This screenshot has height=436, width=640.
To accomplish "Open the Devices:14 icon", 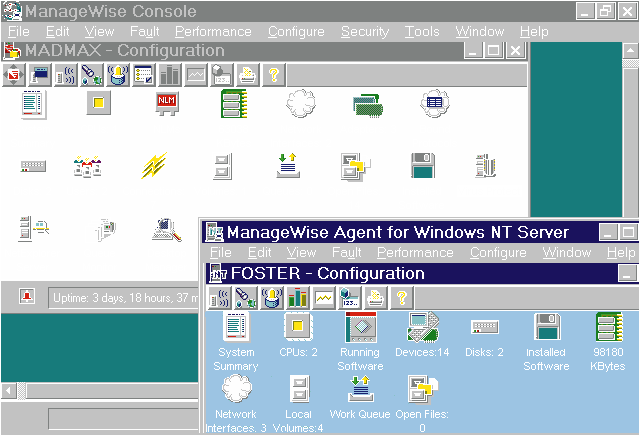I will pyautogui.click(x=423, y=327).
